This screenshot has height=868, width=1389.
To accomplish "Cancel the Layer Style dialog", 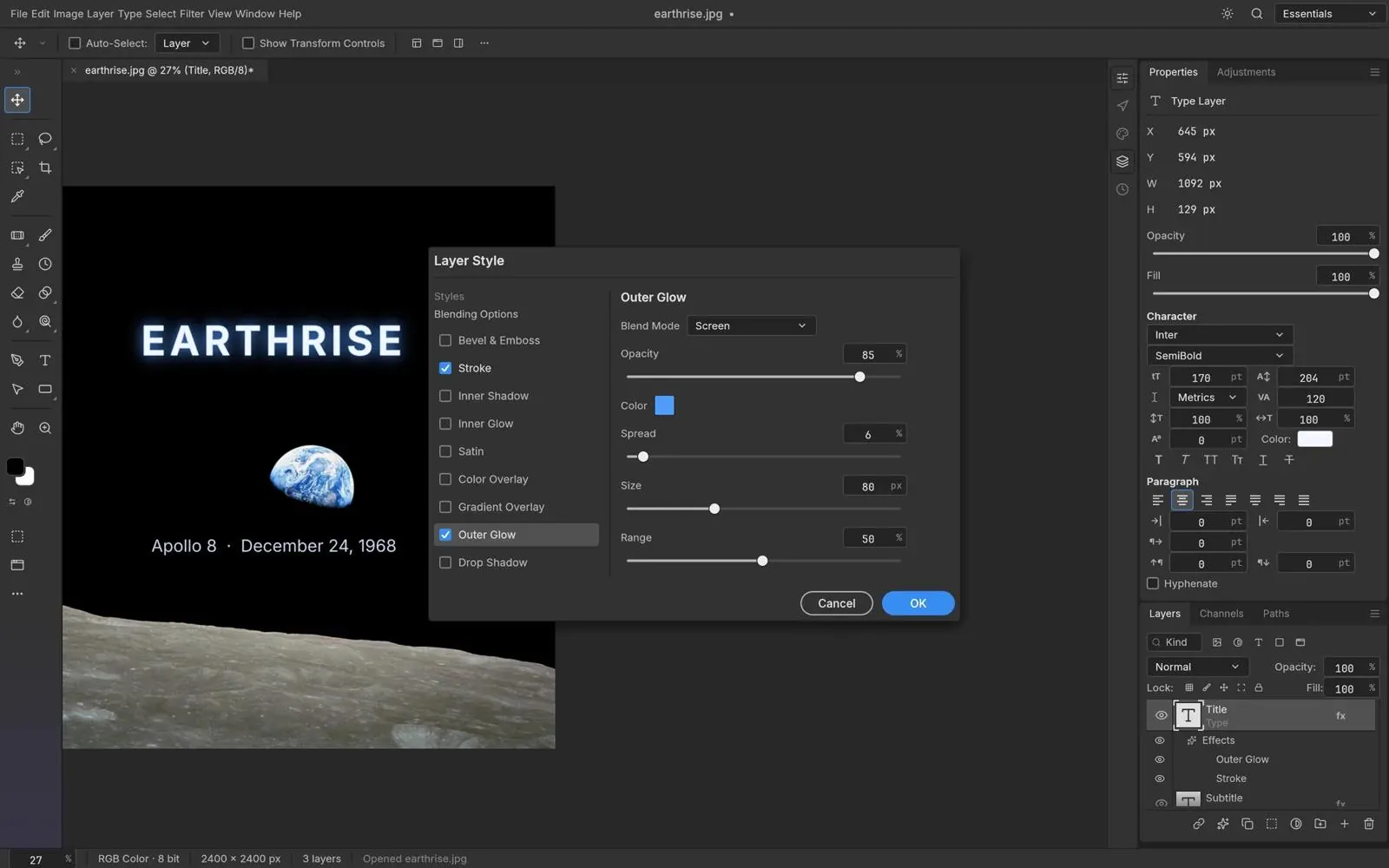I will (x=836, y=603).
